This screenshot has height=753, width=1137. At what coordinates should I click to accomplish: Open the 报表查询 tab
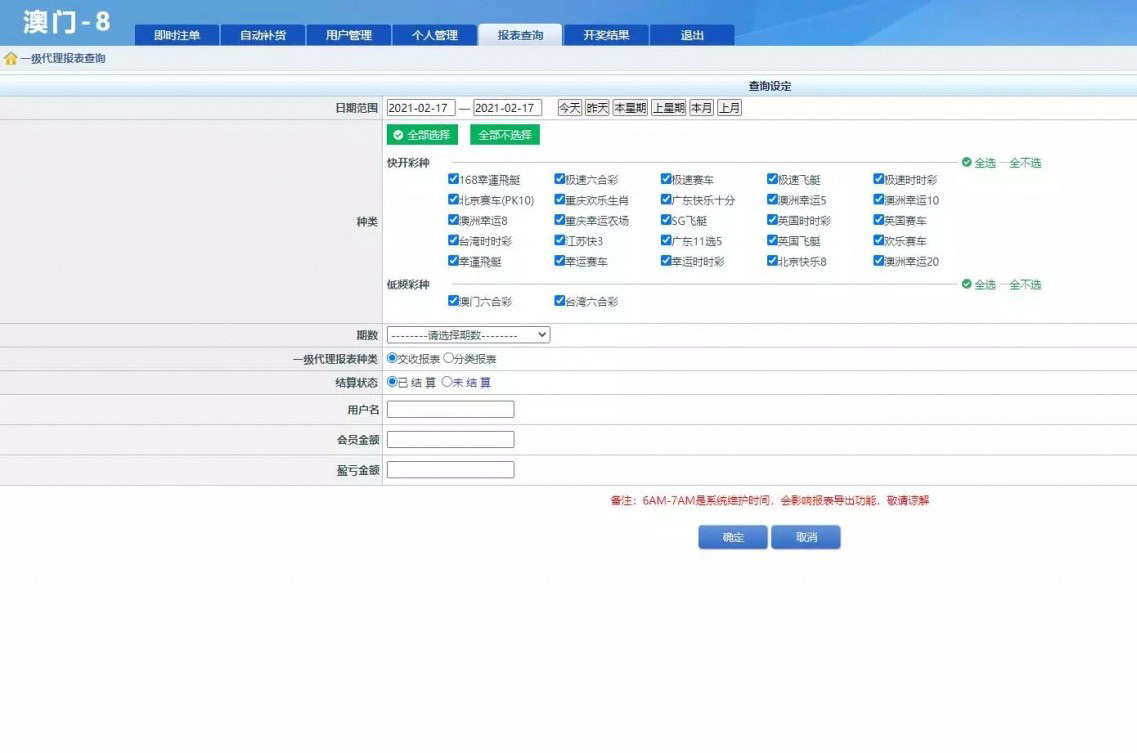(x=520, y=35)
